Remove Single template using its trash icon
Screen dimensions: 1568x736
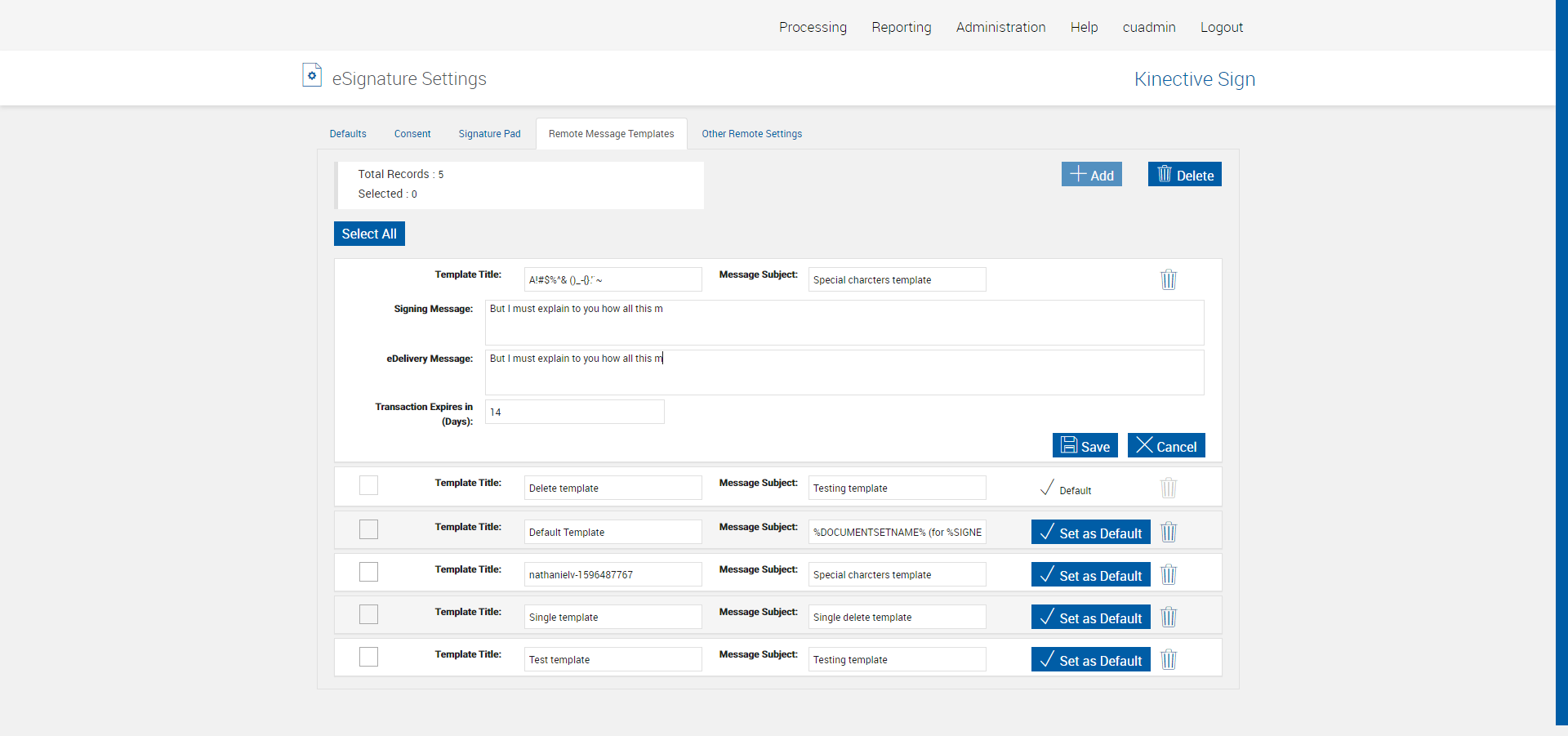(1169, 618)
